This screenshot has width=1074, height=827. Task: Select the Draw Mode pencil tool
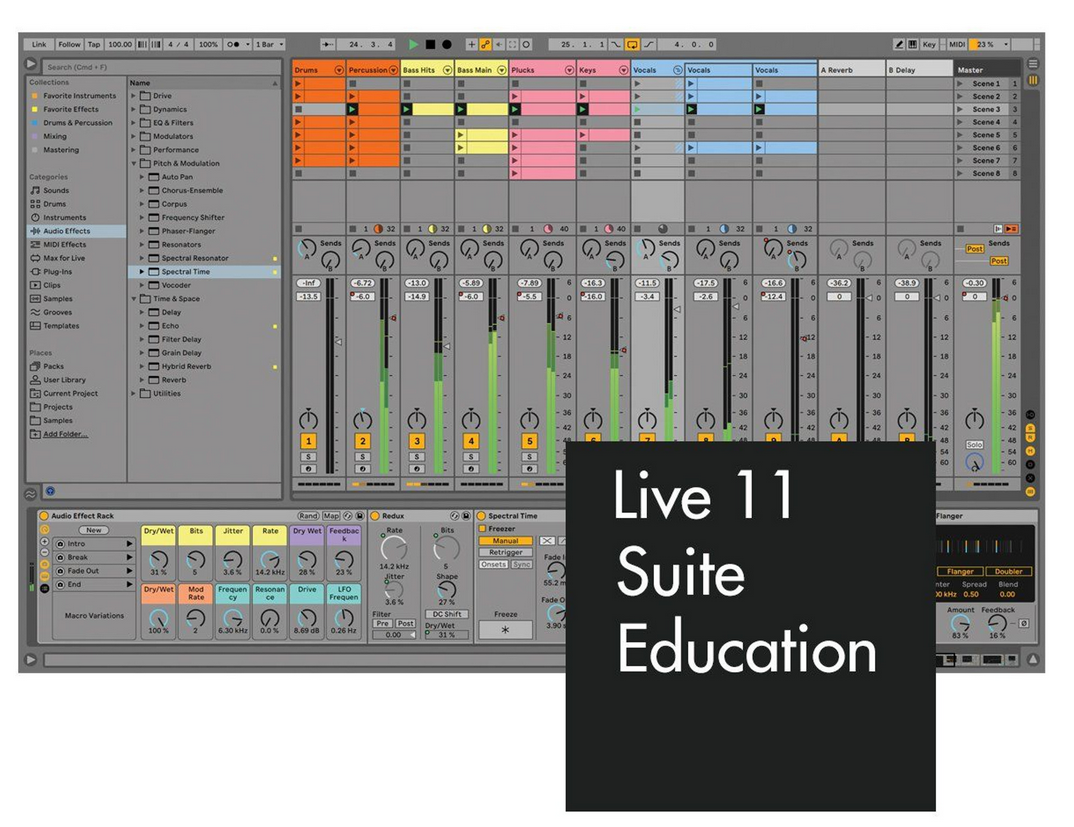tap(899, 44)
